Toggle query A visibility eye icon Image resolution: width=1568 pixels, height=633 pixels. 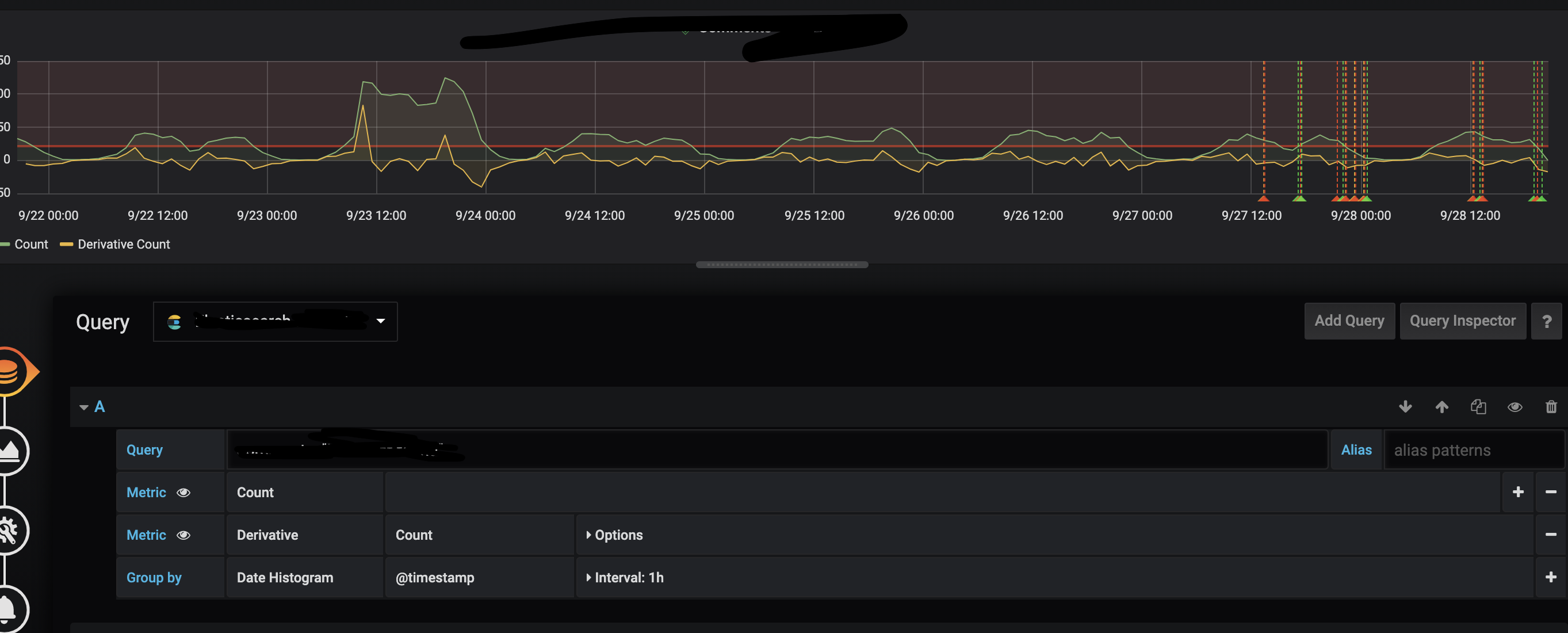pos(1515,407)
